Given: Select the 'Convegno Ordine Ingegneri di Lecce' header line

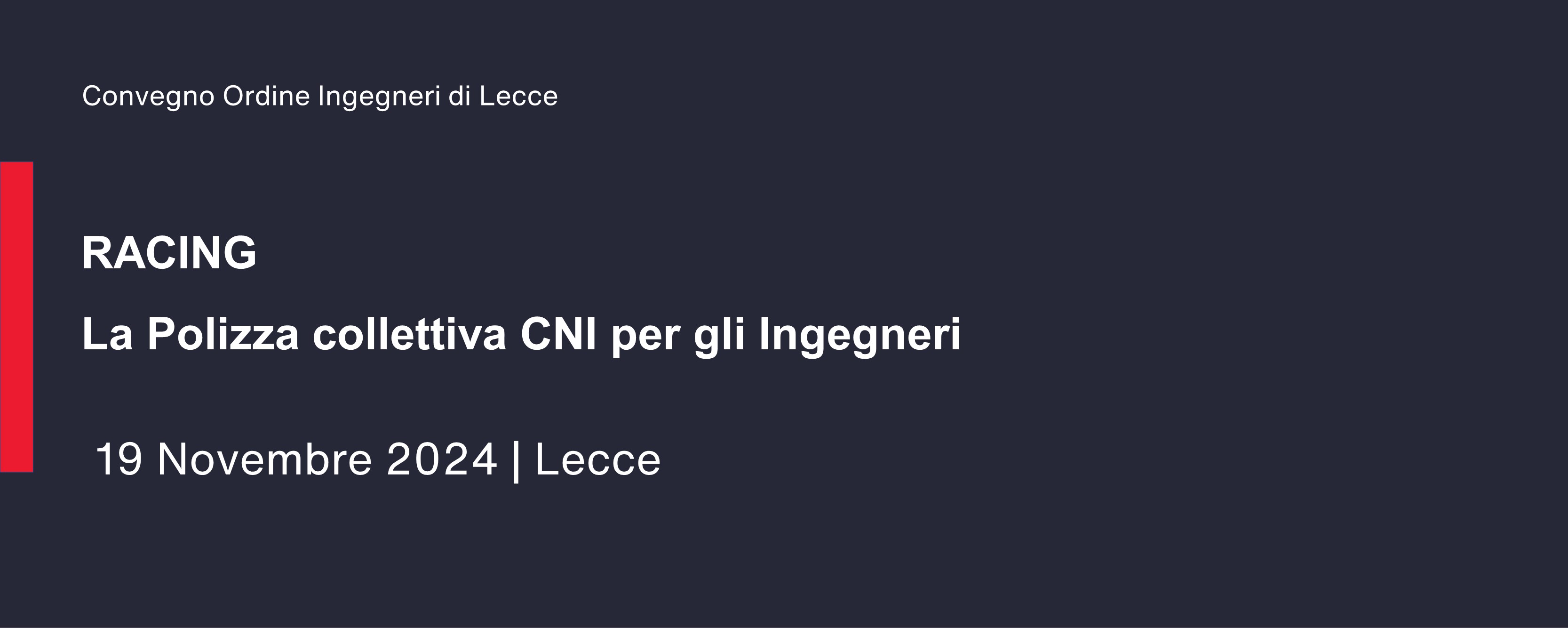Looking at the screenshot, I should coord(319,96).
